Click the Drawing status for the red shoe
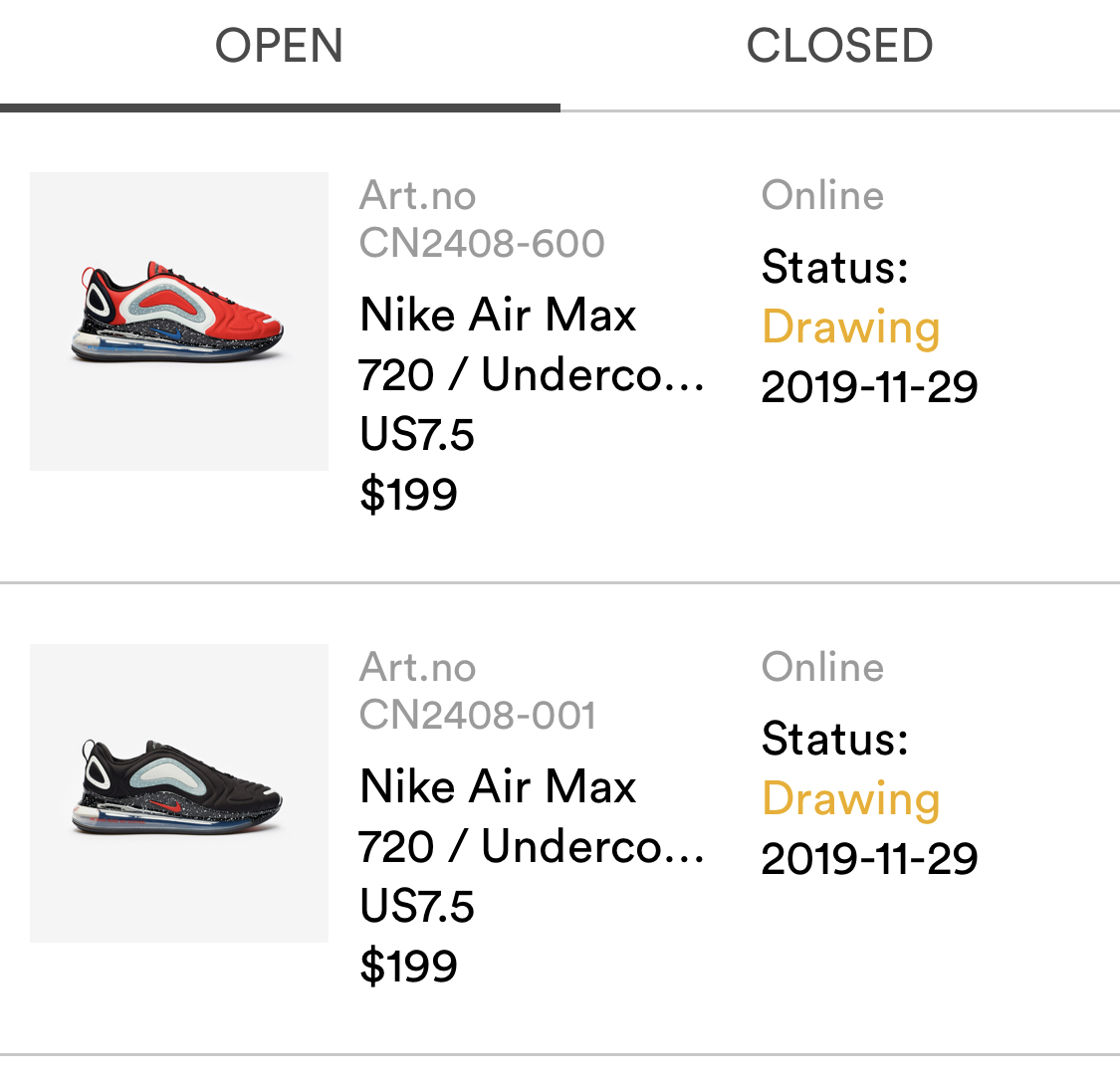The width and height of the screenshot is (1120, 1085). click(850, 327)
